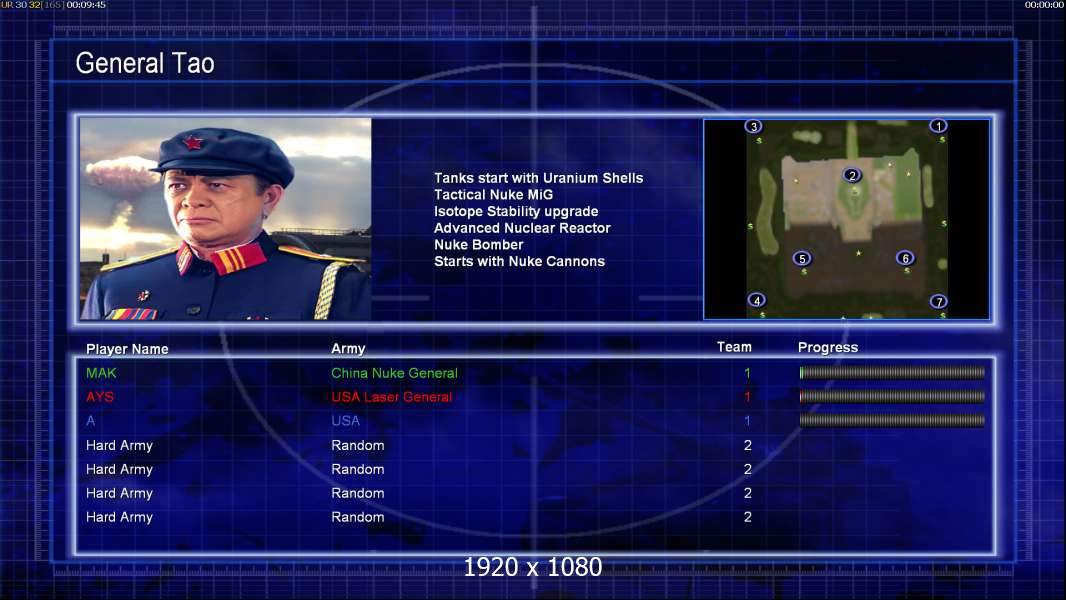Select player name "AYS"
This screenshot has width=1066, height=600.
100,397
